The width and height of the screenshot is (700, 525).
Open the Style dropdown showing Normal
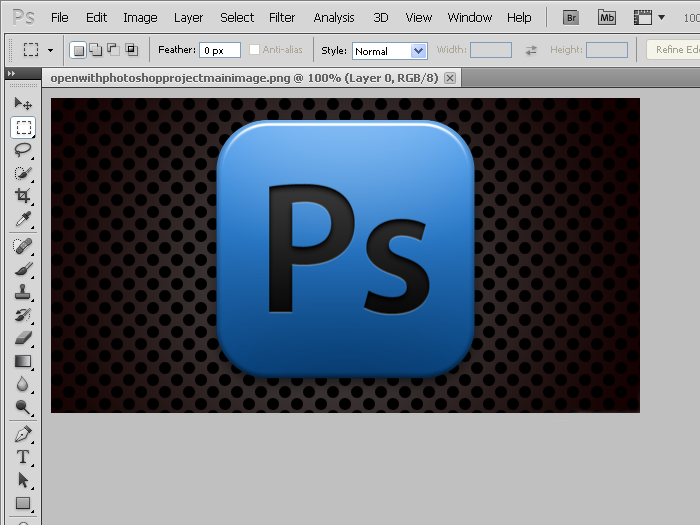coord(390,50)
